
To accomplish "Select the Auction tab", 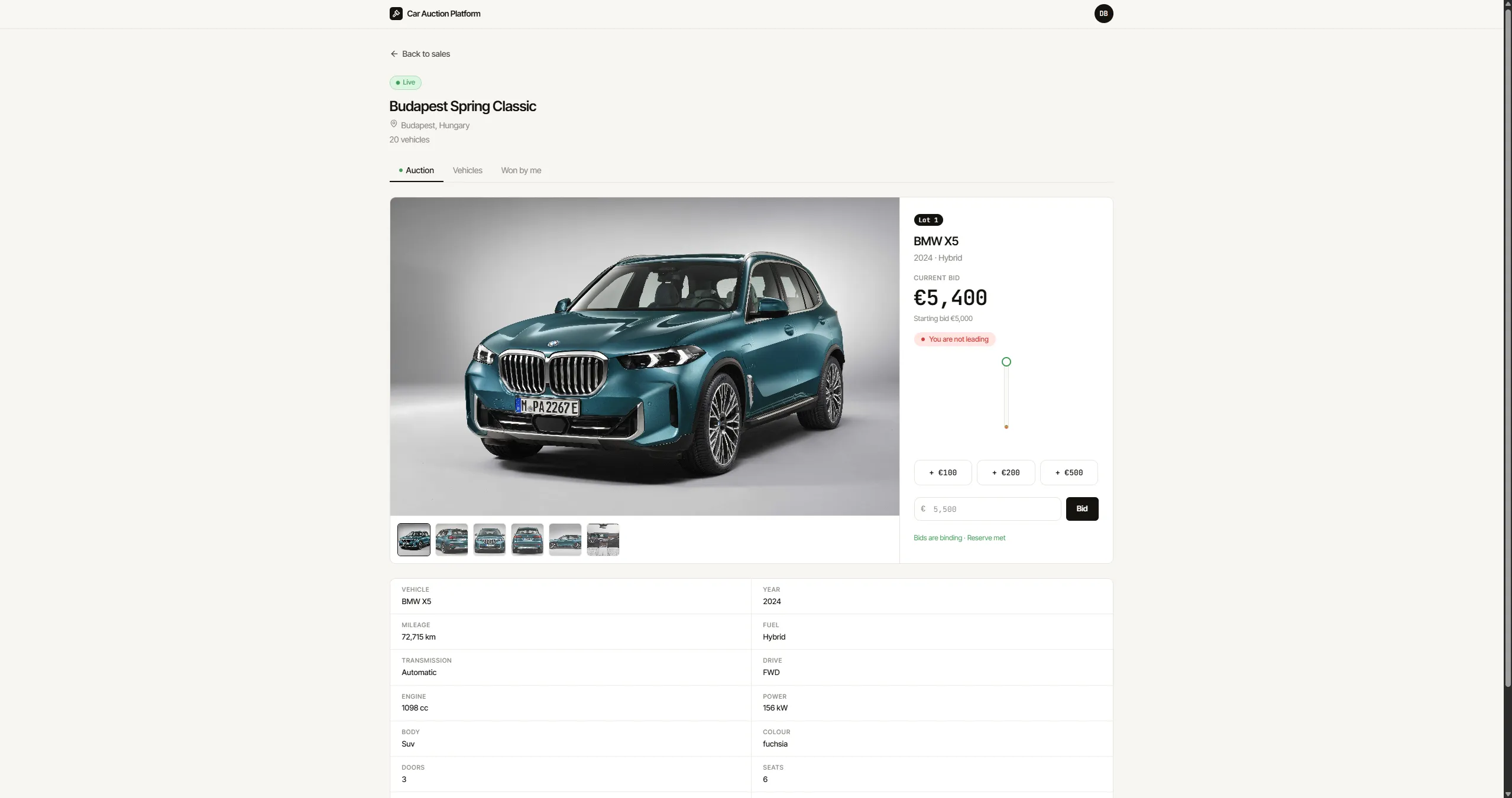I will [416, 170].
